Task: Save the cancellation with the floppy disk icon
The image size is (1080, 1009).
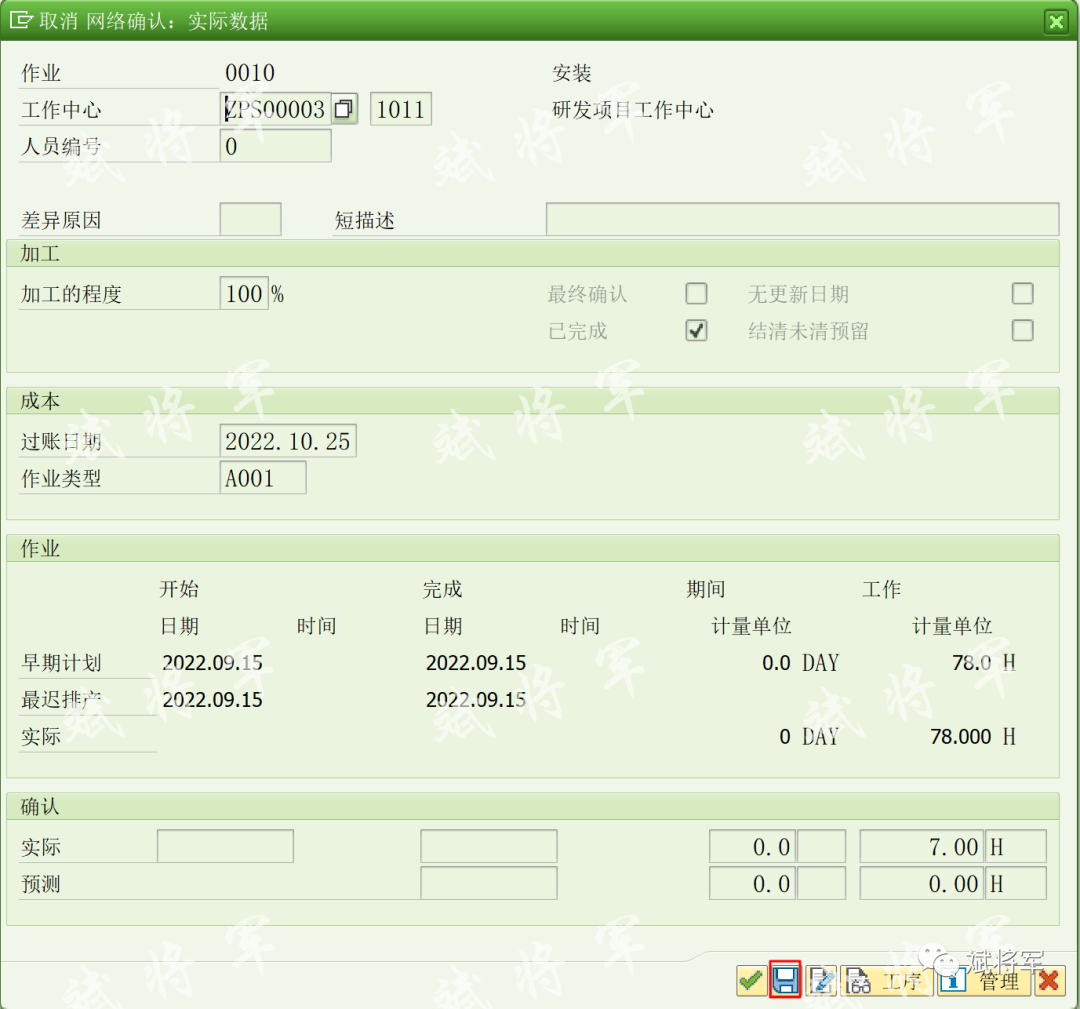Action: coord(785,979)
